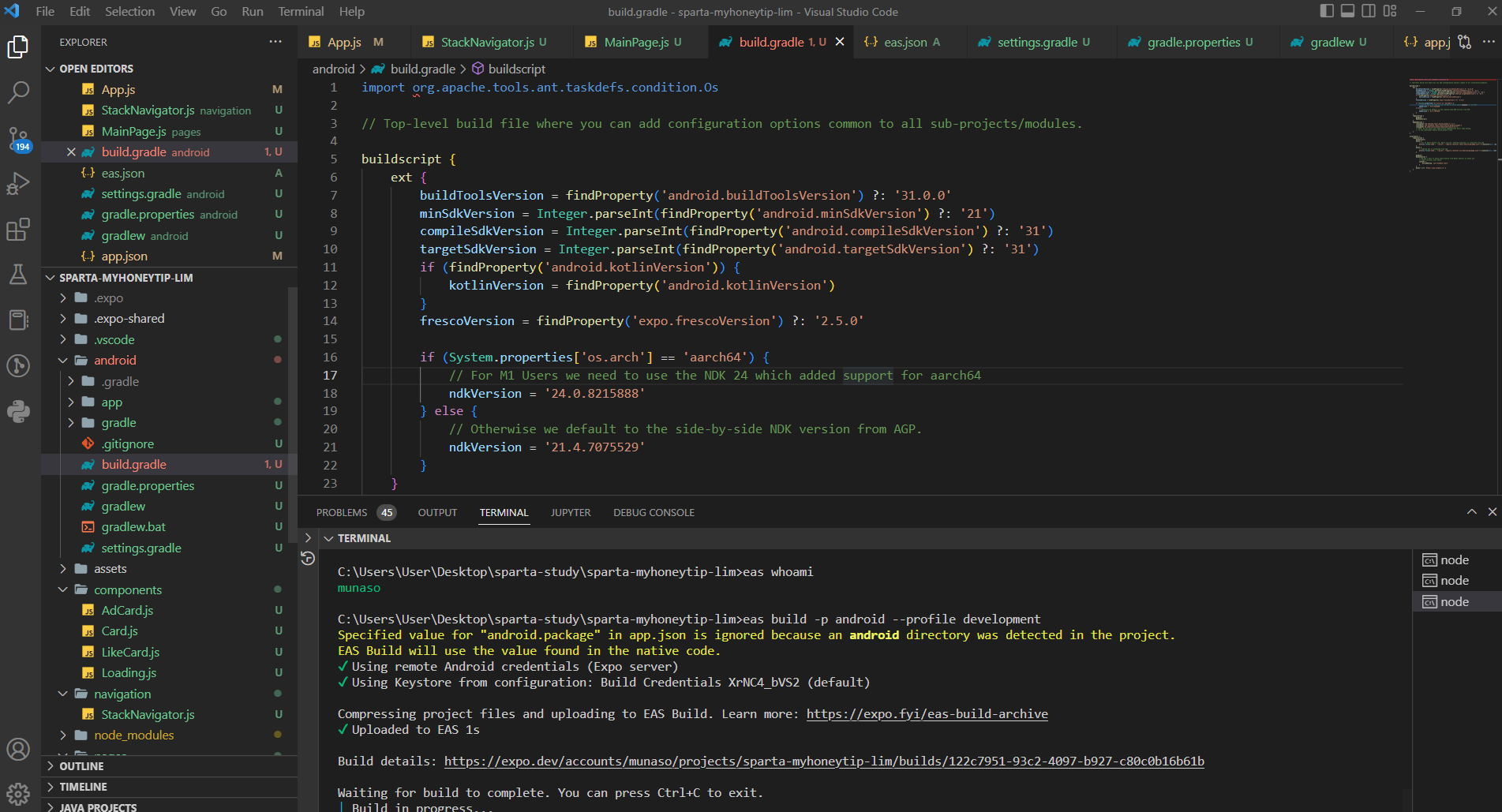
Task: Open gradlew.bat in file tree
Action: point(133,527)
